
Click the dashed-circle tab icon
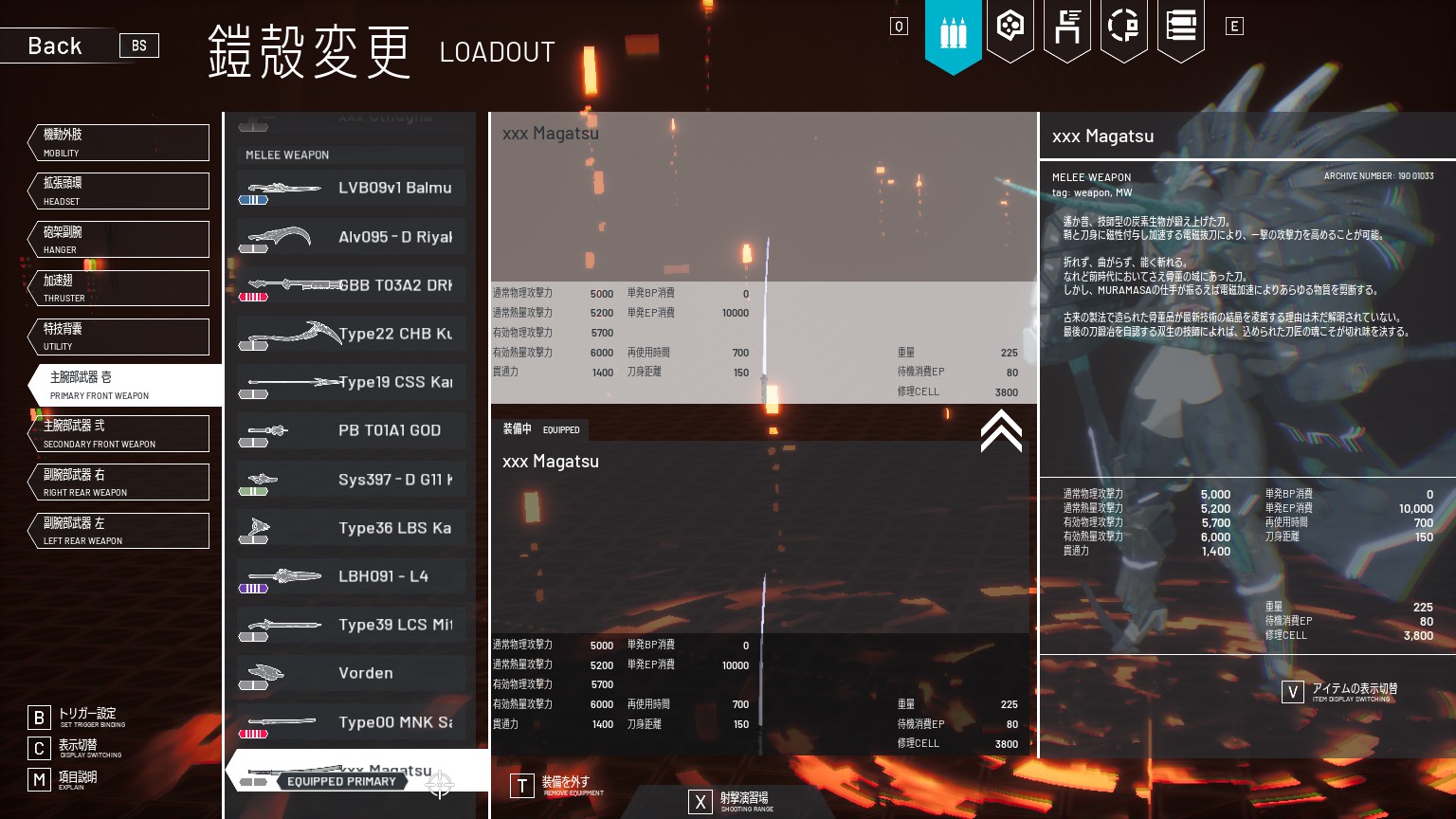[x=1123, y=27]
